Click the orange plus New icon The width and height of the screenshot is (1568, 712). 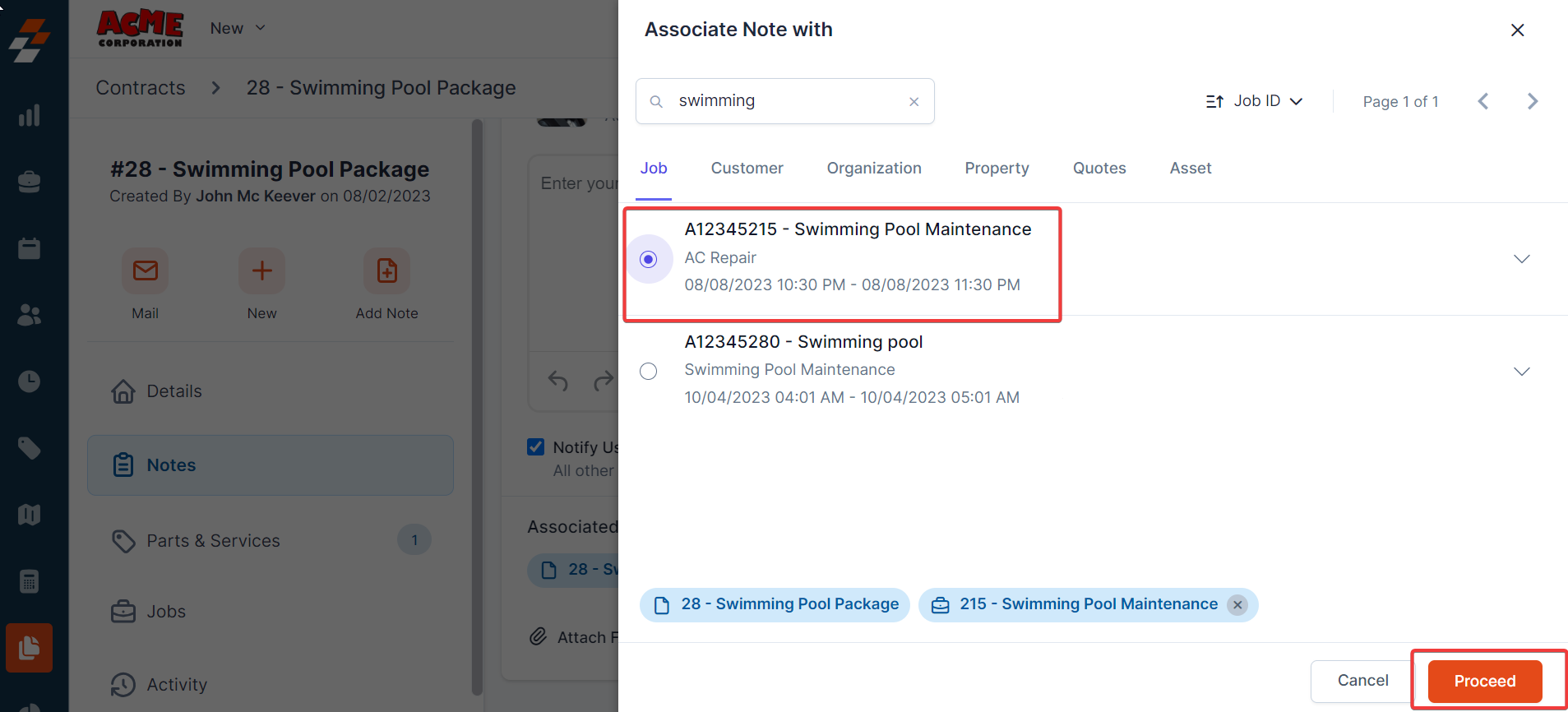tap(261, 270)
